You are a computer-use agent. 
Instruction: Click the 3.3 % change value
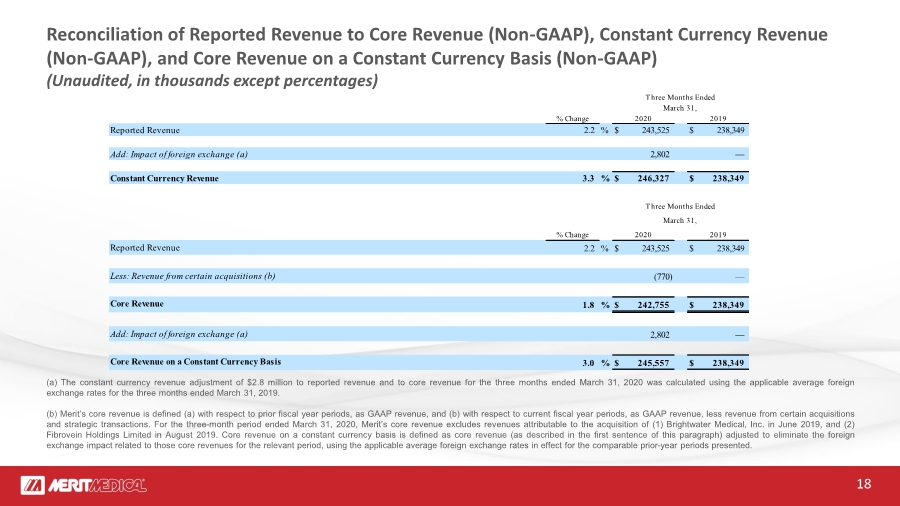(588, 178)
